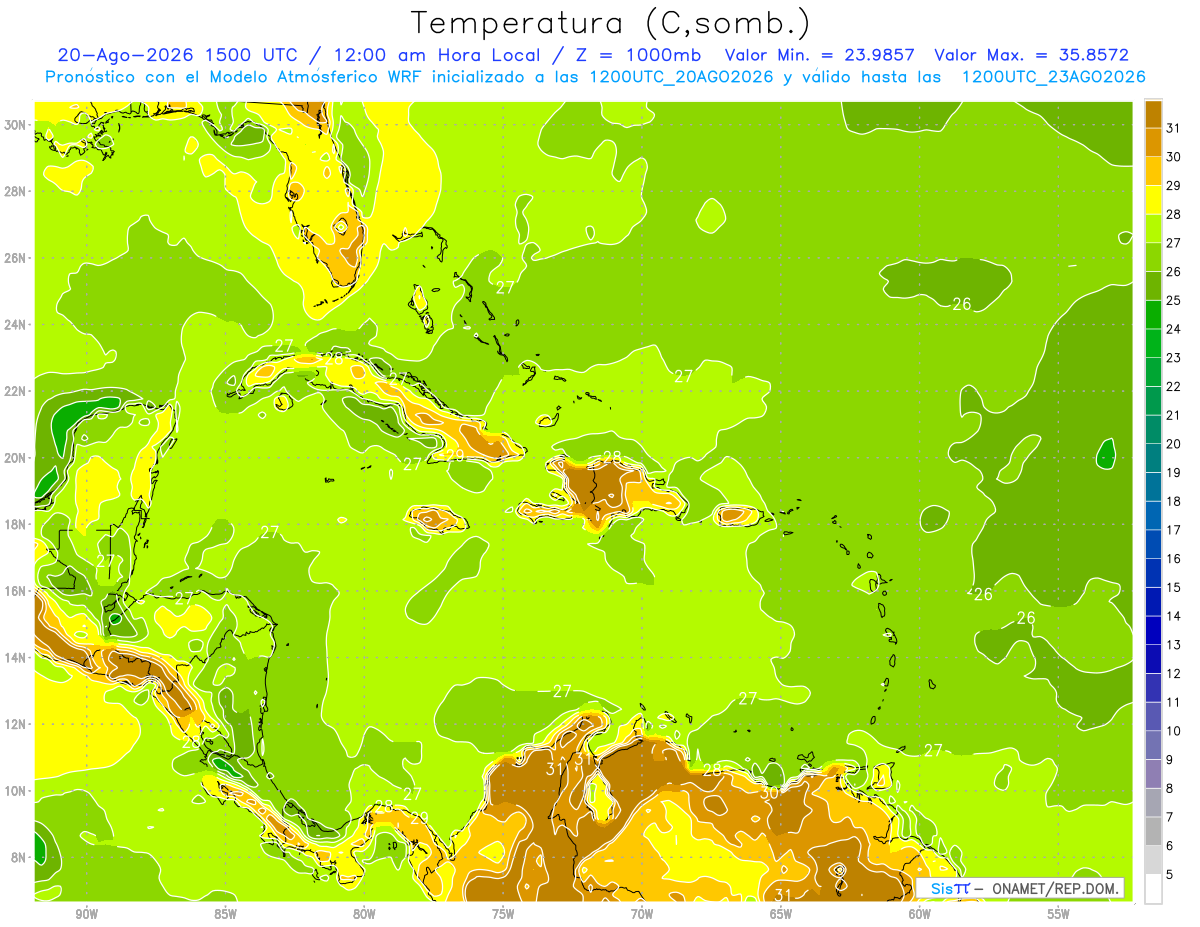
Task: Click the color bar segment between 30 and 31
Action: coord(1153,142)
